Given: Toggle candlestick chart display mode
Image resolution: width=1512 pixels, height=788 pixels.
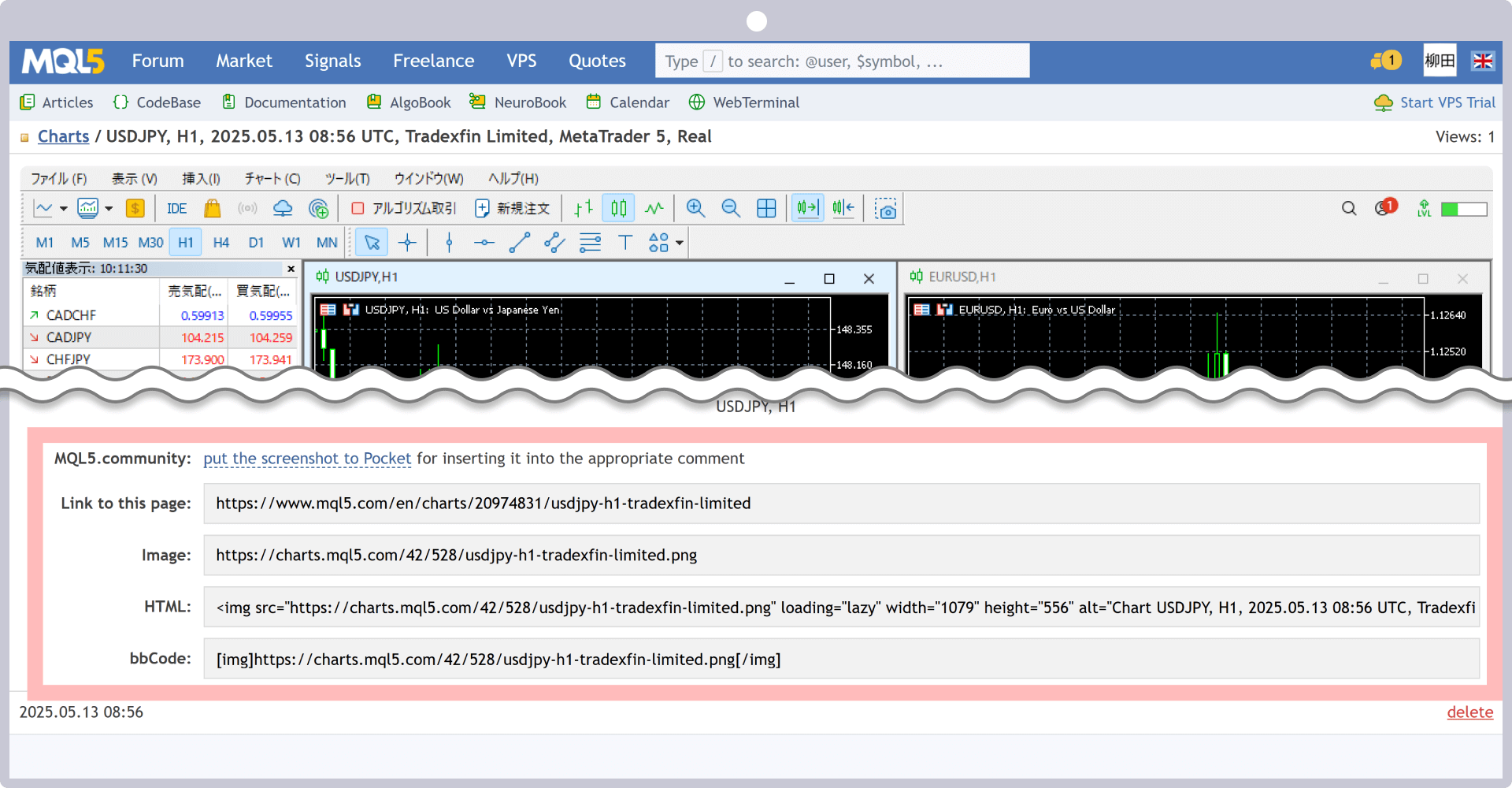Looking at the screenshot, I should pyautogui.click(x=618, y=208).
